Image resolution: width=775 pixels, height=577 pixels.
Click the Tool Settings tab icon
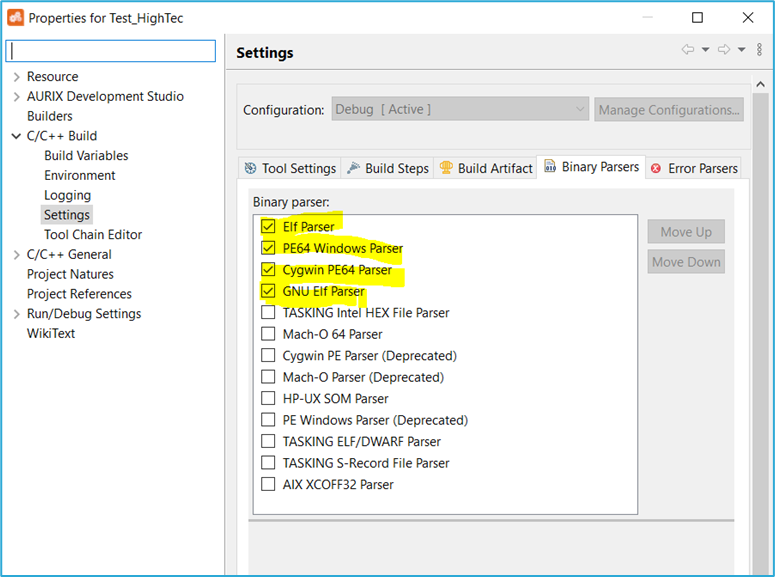click(x=251, y=169)
